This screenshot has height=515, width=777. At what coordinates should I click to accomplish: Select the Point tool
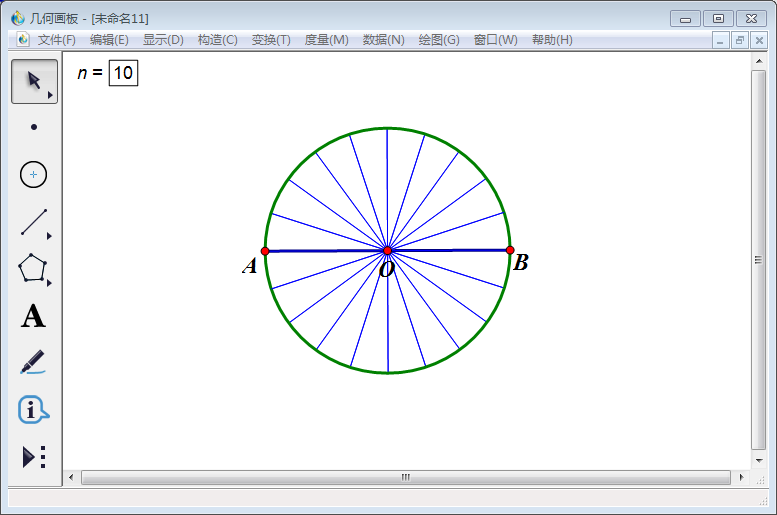[x=34, y=128]
